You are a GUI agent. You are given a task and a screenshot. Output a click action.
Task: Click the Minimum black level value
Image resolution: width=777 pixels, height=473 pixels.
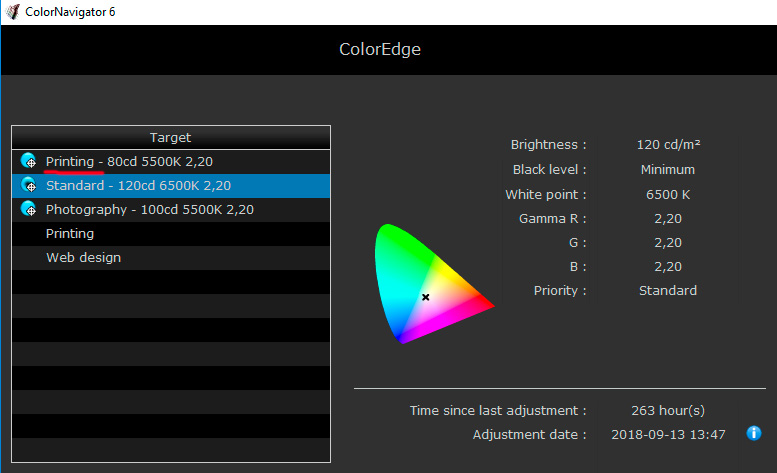tap(668, 170)
